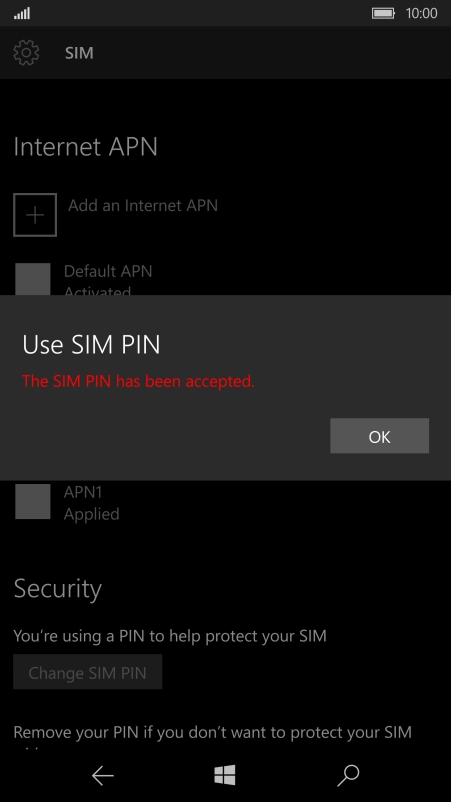Tap the Search magnifier icon

coord(348,776)
